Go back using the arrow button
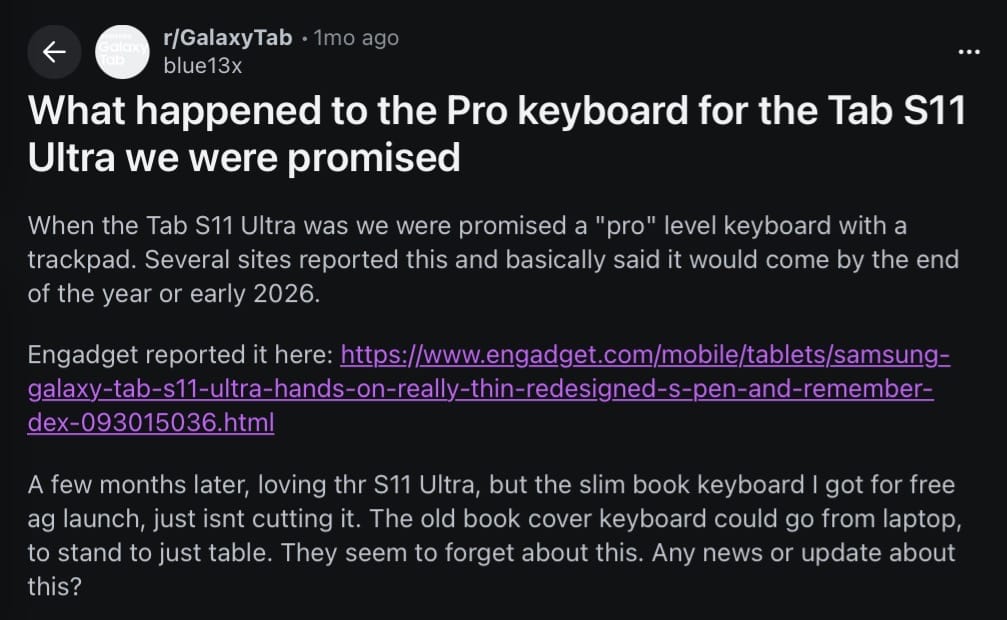This screenshot has height=620, width=1007. click(53, 52)
